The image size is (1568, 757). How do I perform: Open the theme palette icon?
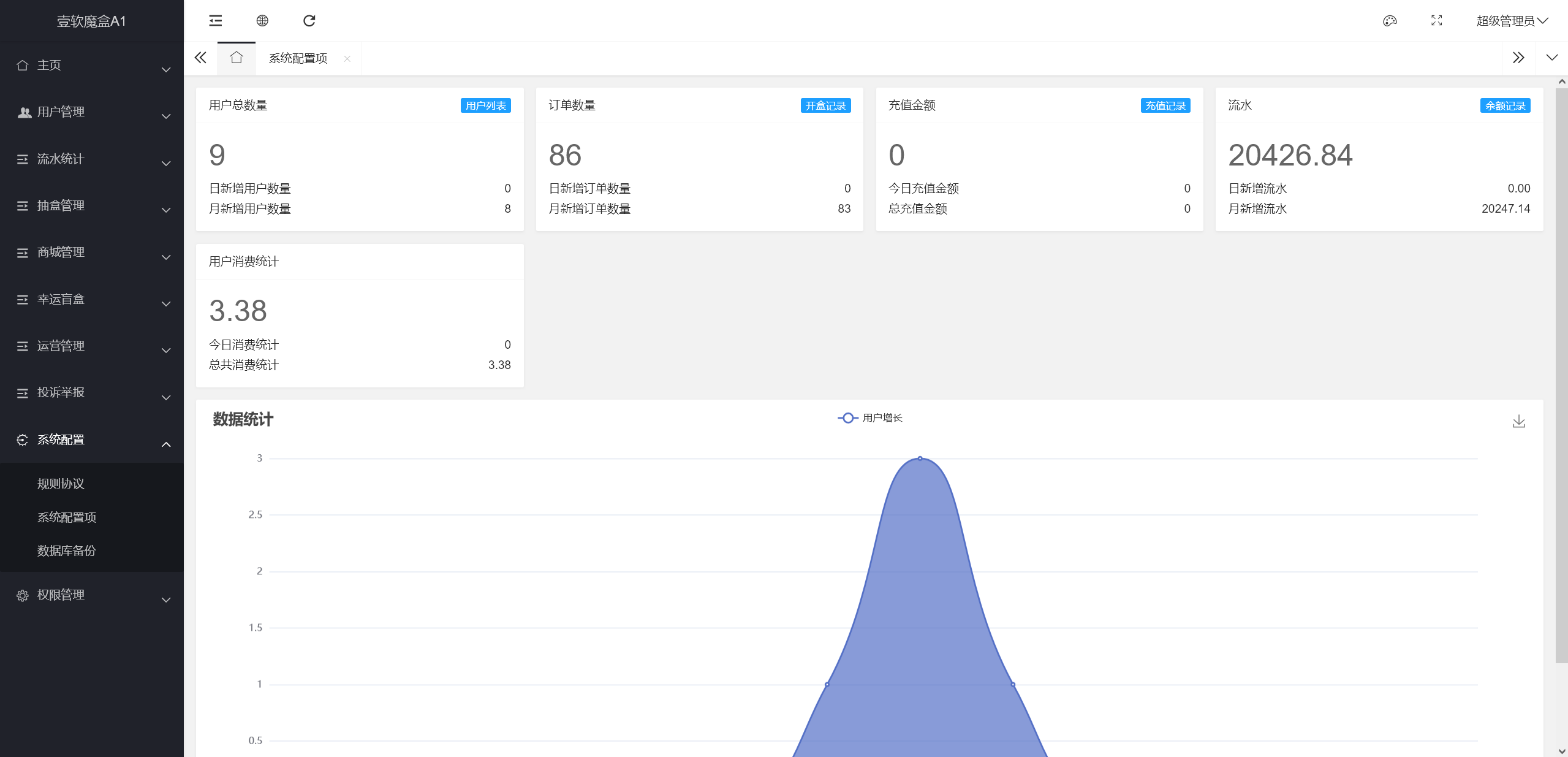(x=1390, y=21)
